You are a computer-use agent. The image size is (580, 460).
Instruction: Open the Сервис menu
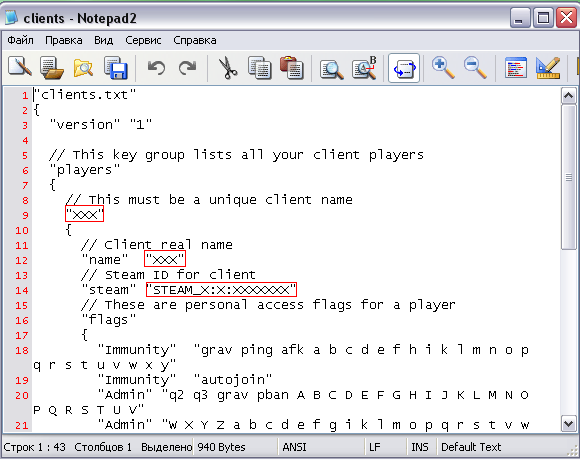pos(143,40)
